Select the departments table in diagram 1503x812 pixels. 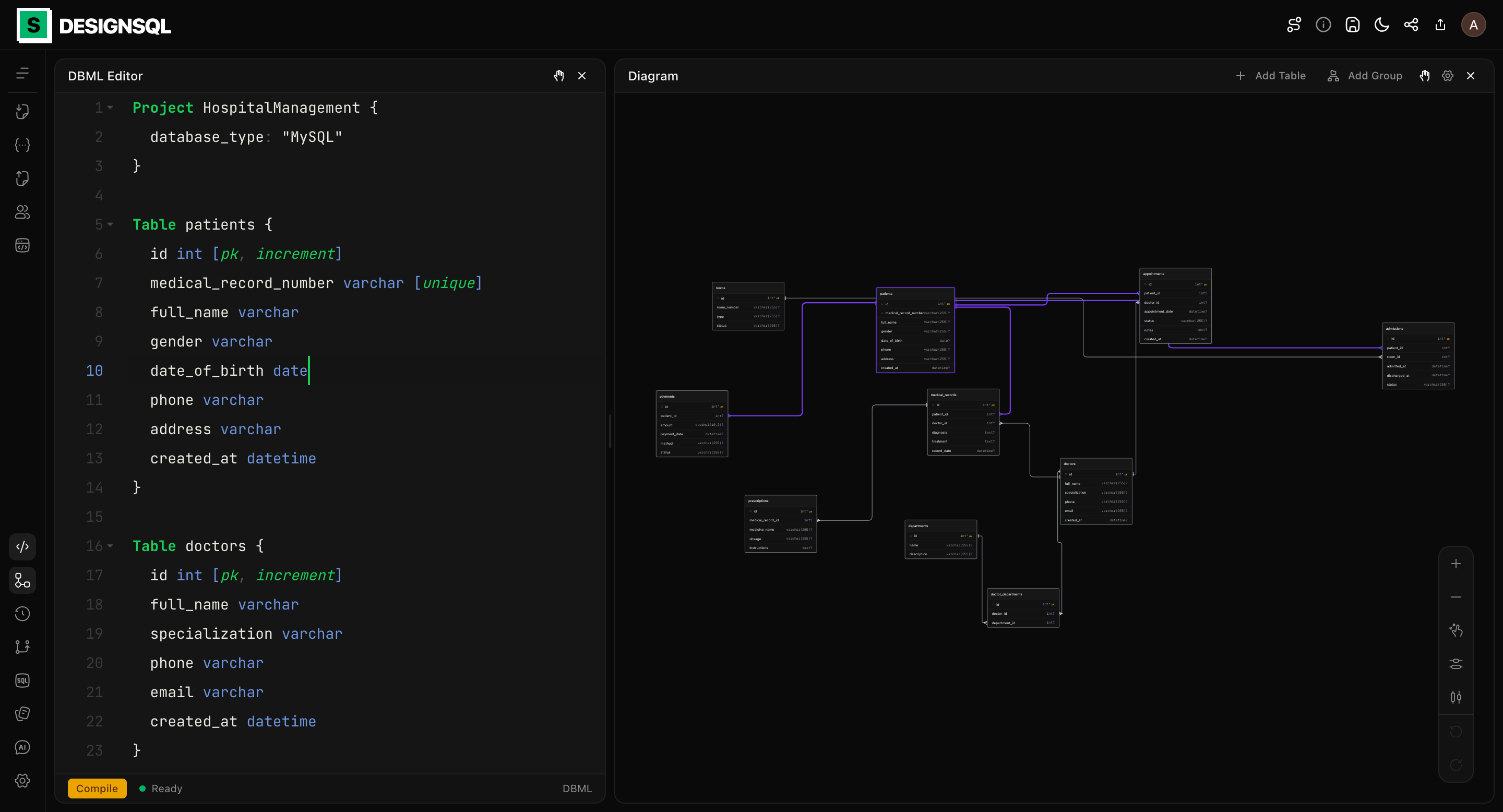[940, 540]
